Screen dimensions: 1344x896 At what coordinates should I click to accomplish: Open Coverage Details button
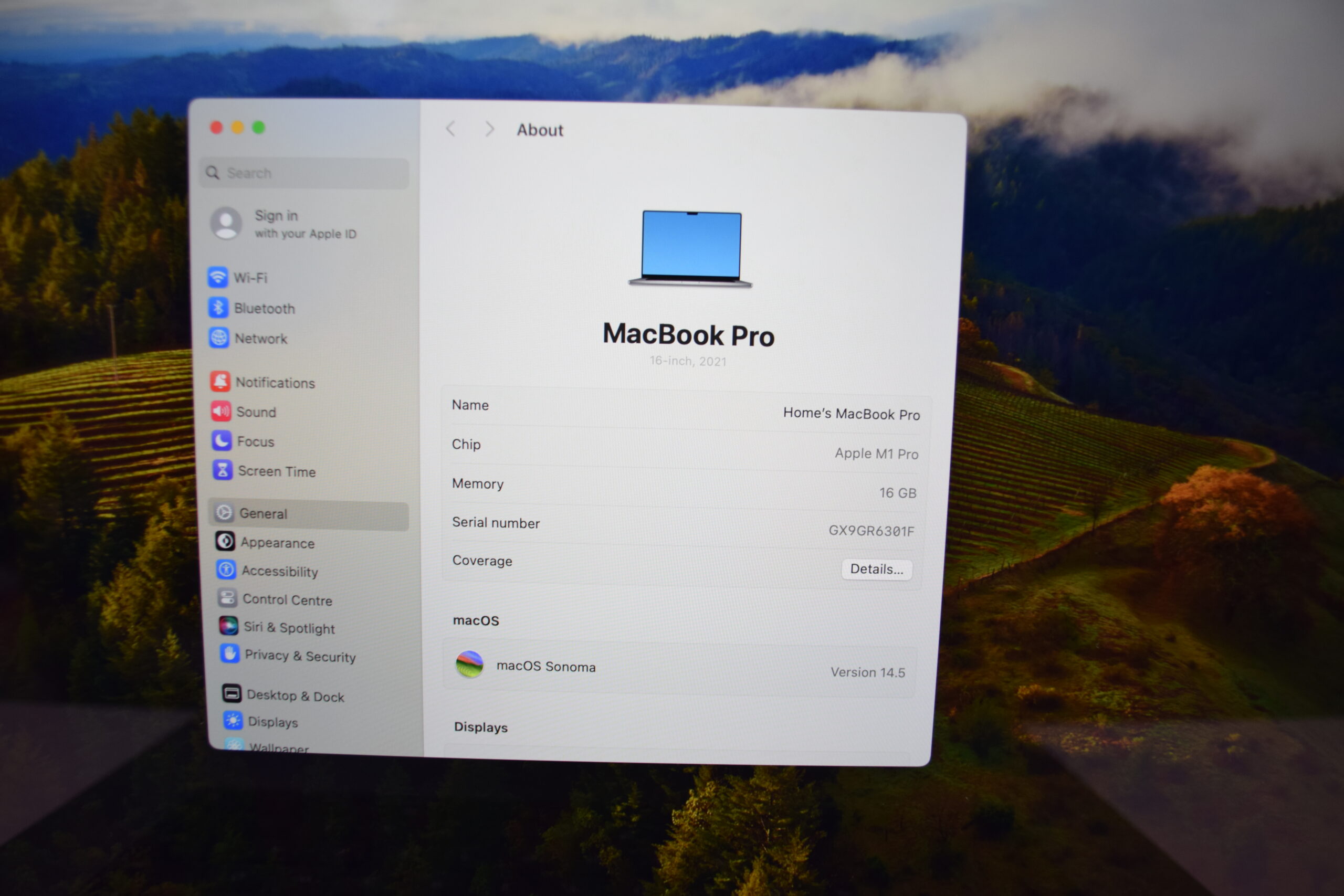pos(877,569)
